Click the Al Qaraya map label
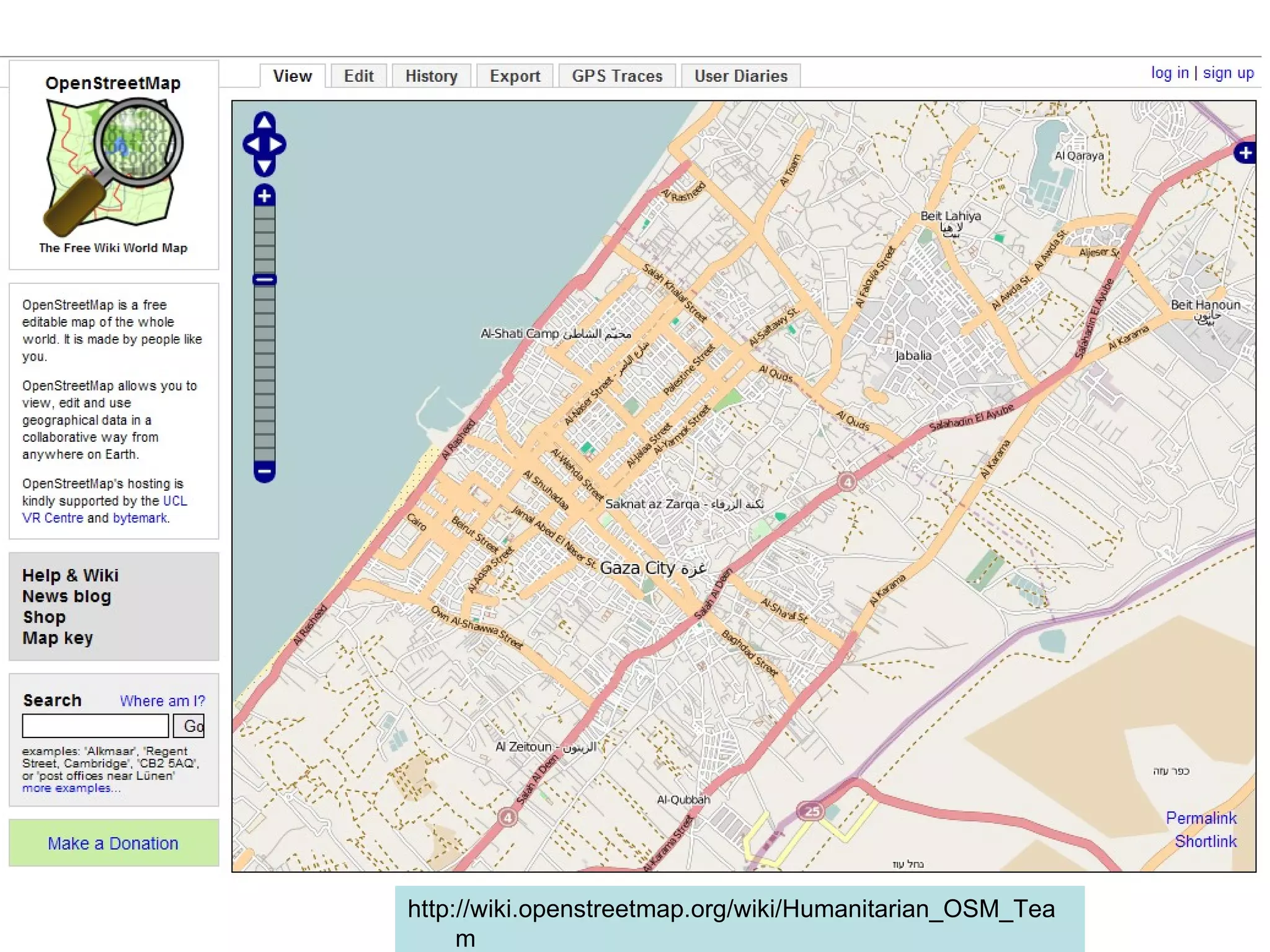This screenshot has height=952, width=1270. coord(1079,156)
